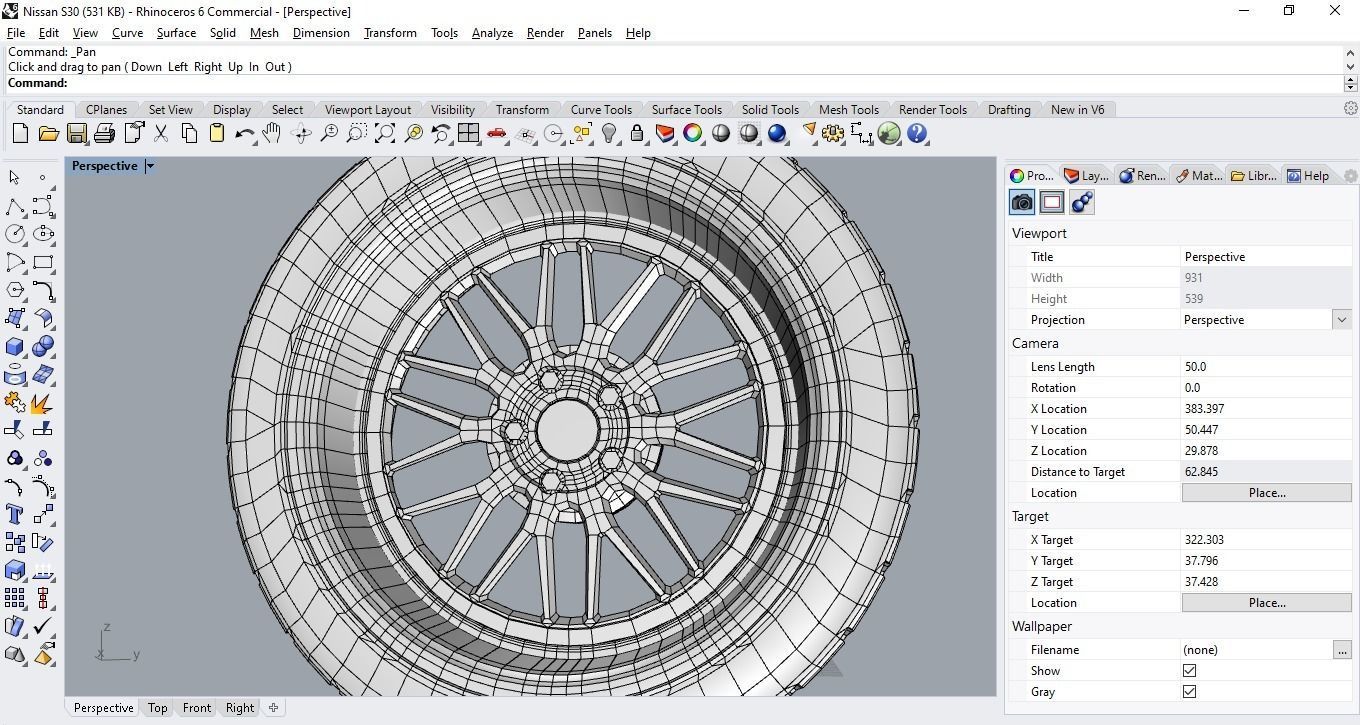Select the Polyline tool in left sidebar
The height and width of the screenshot is (725, 1360).
pos(15,206)
